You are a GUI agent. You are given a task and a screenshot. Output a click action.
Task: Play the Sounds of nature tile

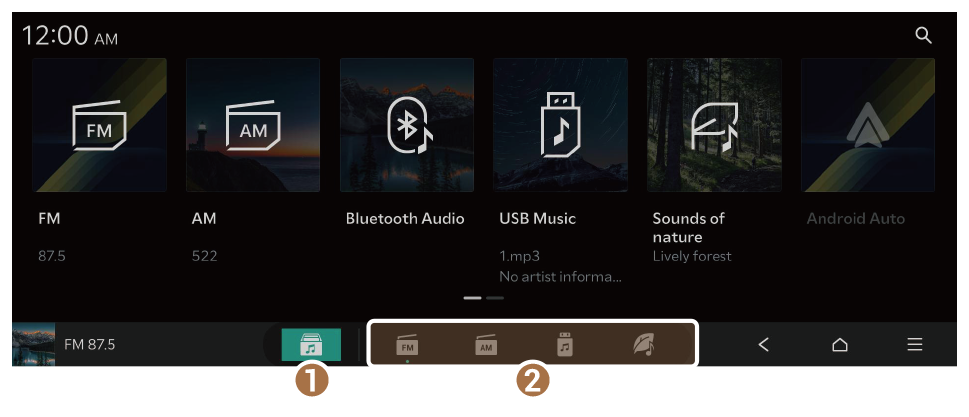pos(714,125)
